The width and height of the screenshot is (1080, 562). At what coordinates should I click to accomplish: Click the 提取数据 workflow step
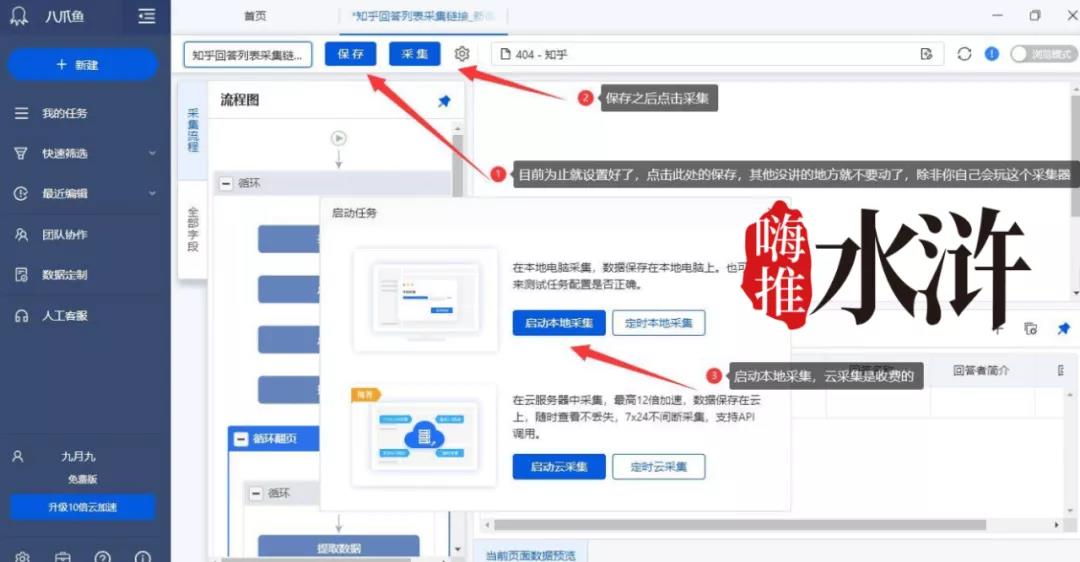338,548
